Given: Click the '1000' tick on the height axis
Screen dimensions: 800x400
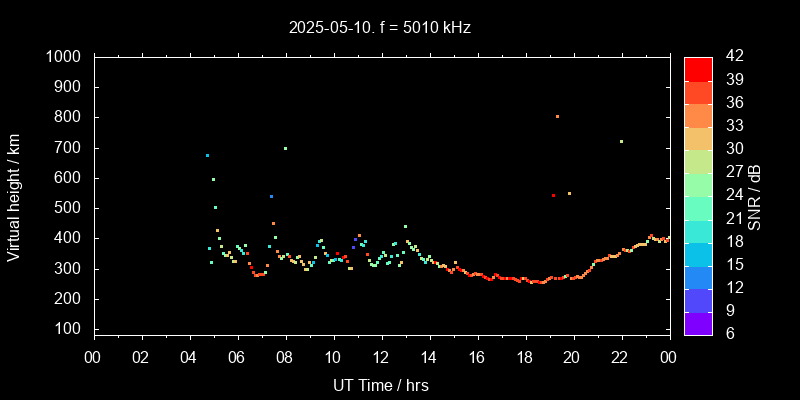Looking at the screenshot, I should 64,57.
